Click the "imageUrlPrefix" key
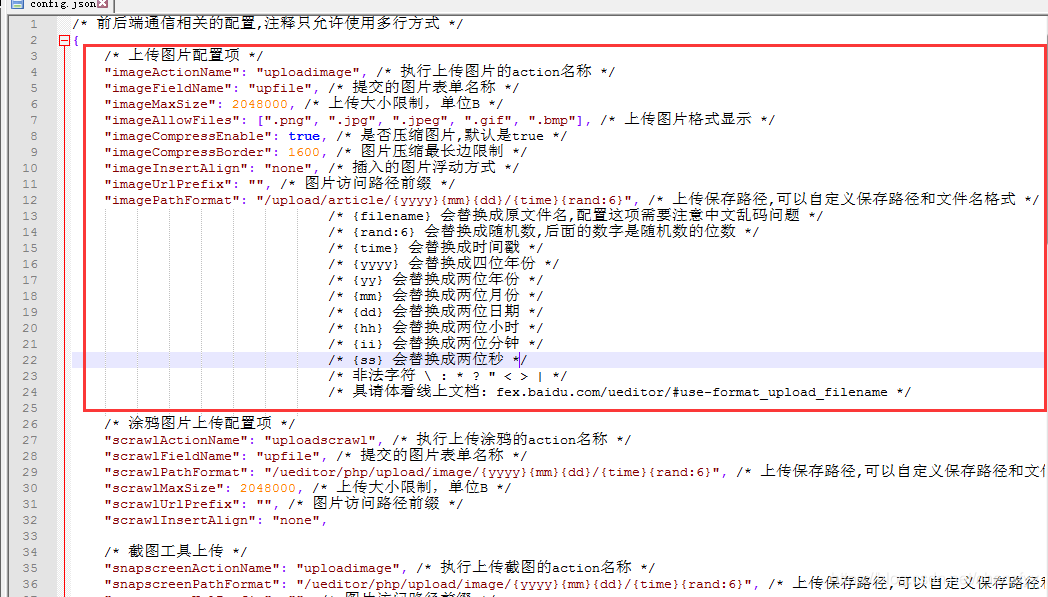Screen dimensions: 1048x597 pyautogui.click(x=168, y=185)
